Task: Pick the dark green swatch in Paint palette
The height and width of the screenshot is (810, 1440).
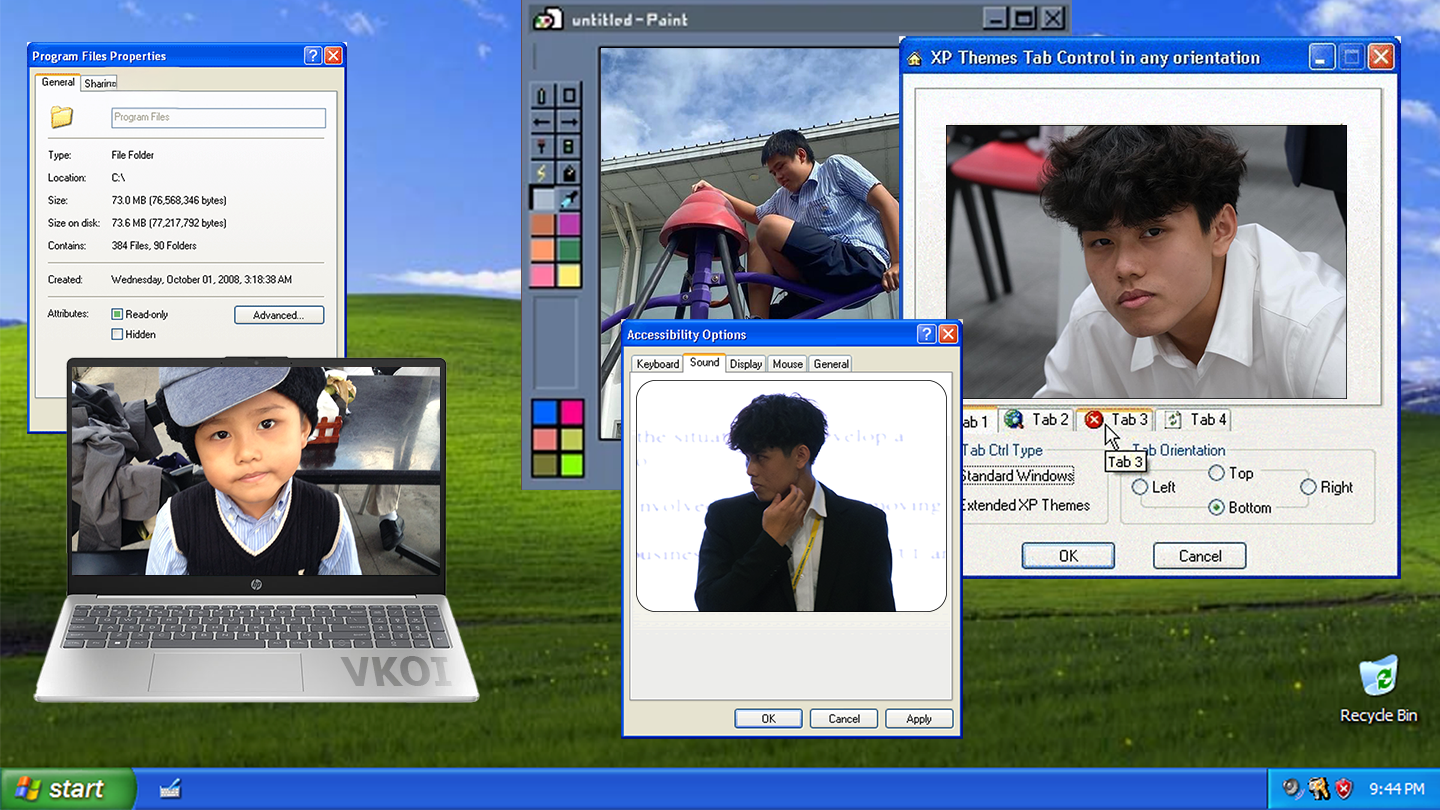Action: [x=568, y=250]
